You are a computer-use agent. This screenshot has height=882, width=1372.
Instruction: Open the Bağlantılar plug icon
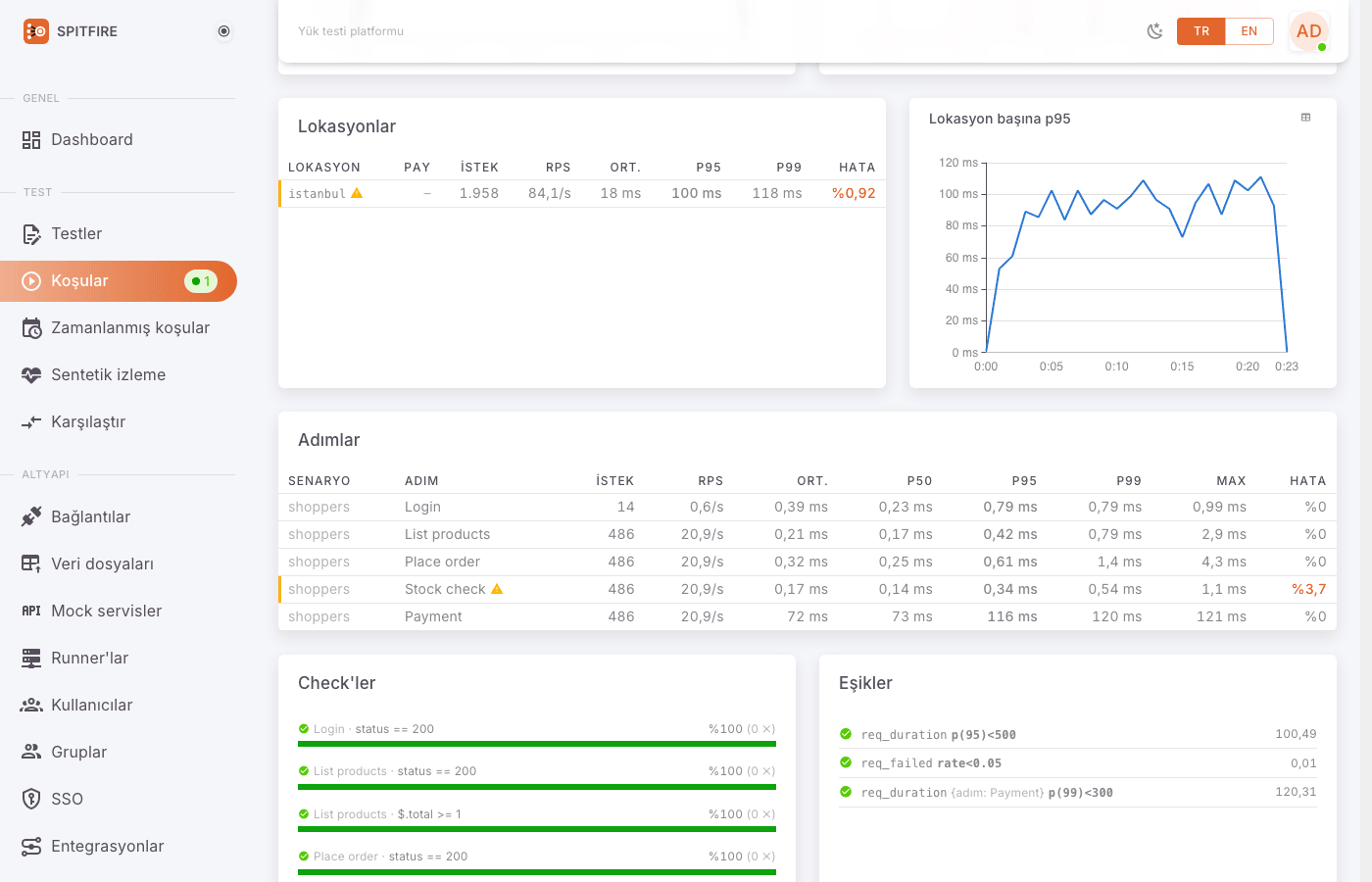(x=31, y=516)
